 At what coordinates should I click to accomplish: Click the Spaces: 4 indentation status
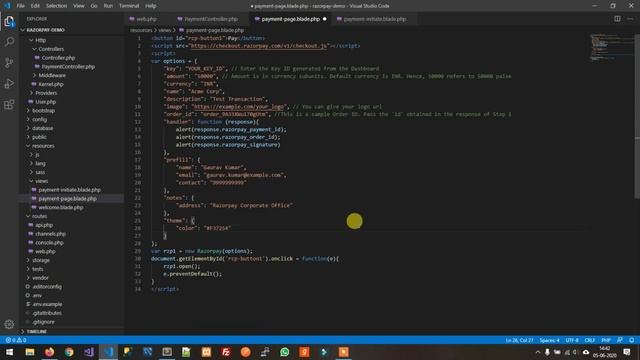[549, 340]
